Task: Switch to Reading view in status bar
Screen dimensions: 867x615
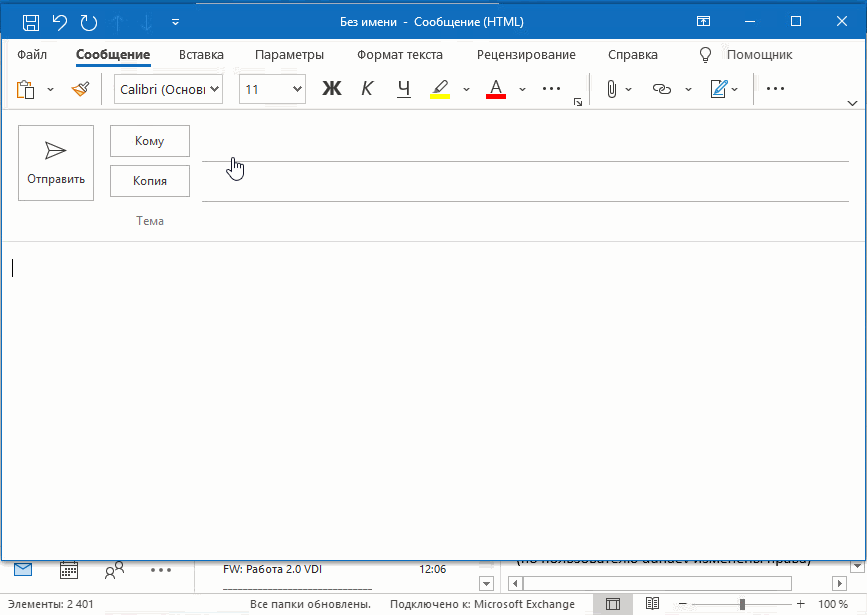Action: 652,603
